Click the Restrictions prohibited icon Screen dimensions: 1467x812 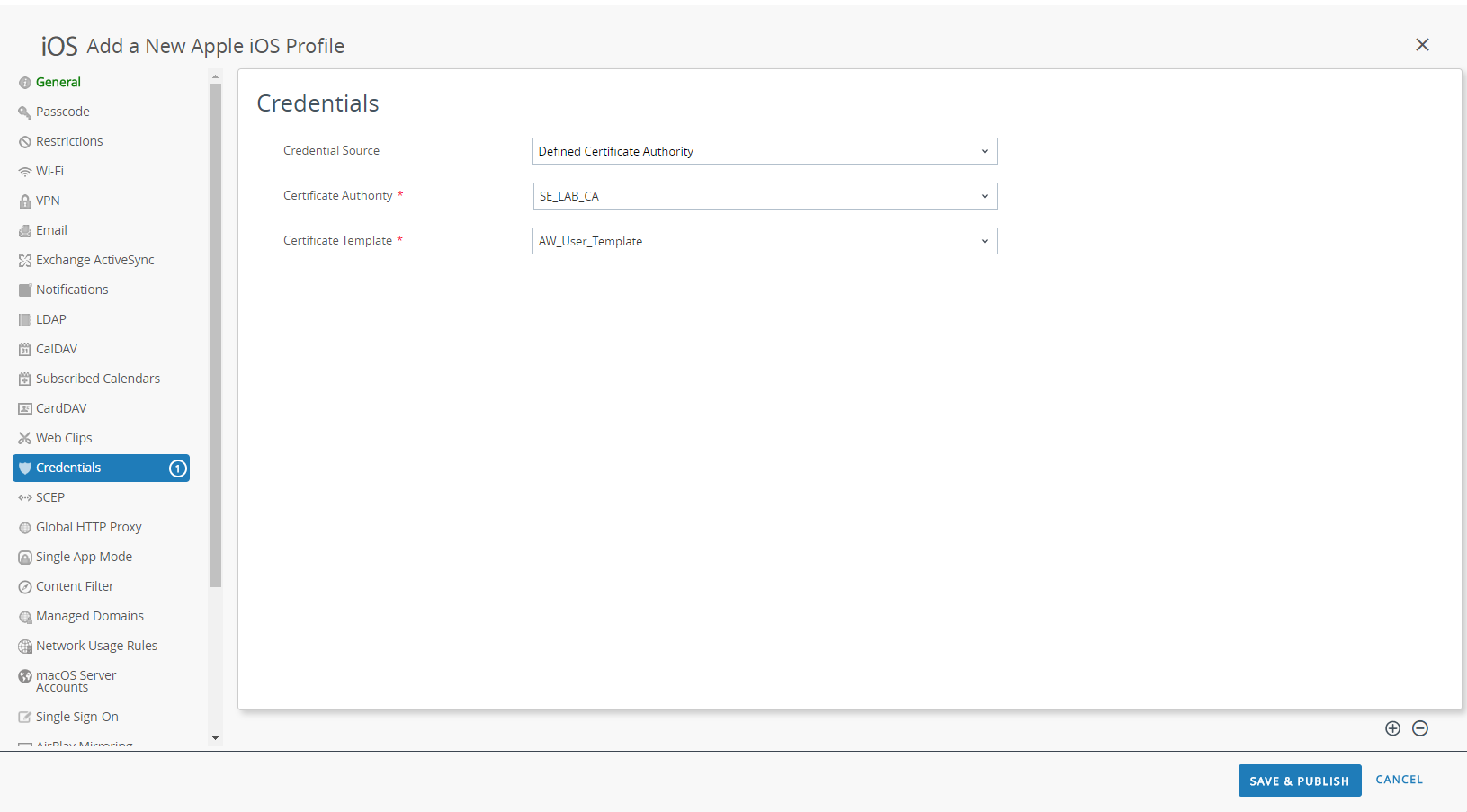(24, 142)
